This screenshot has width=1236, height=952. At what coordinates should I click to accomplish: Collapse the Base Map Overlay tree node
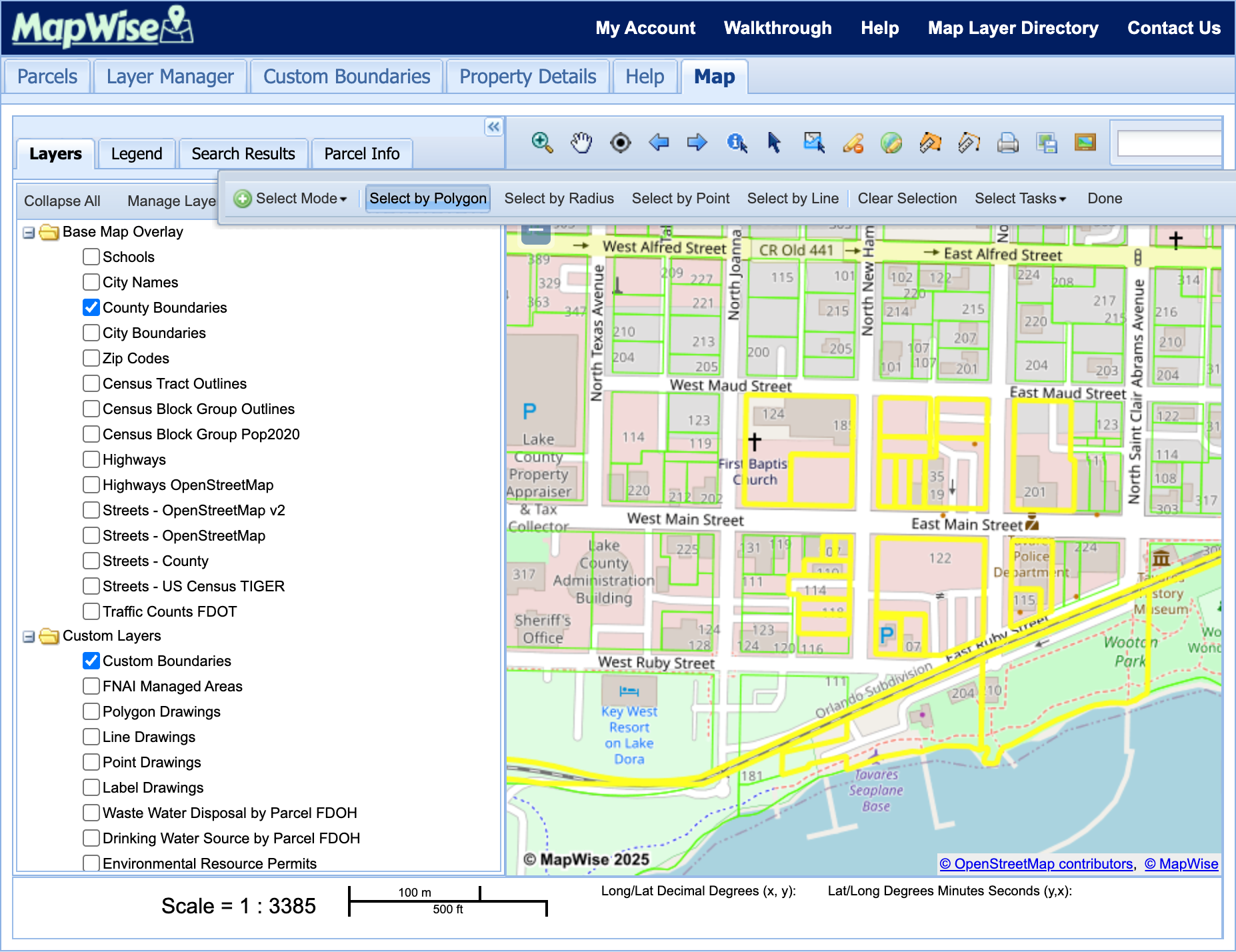(x=29, y=233)
